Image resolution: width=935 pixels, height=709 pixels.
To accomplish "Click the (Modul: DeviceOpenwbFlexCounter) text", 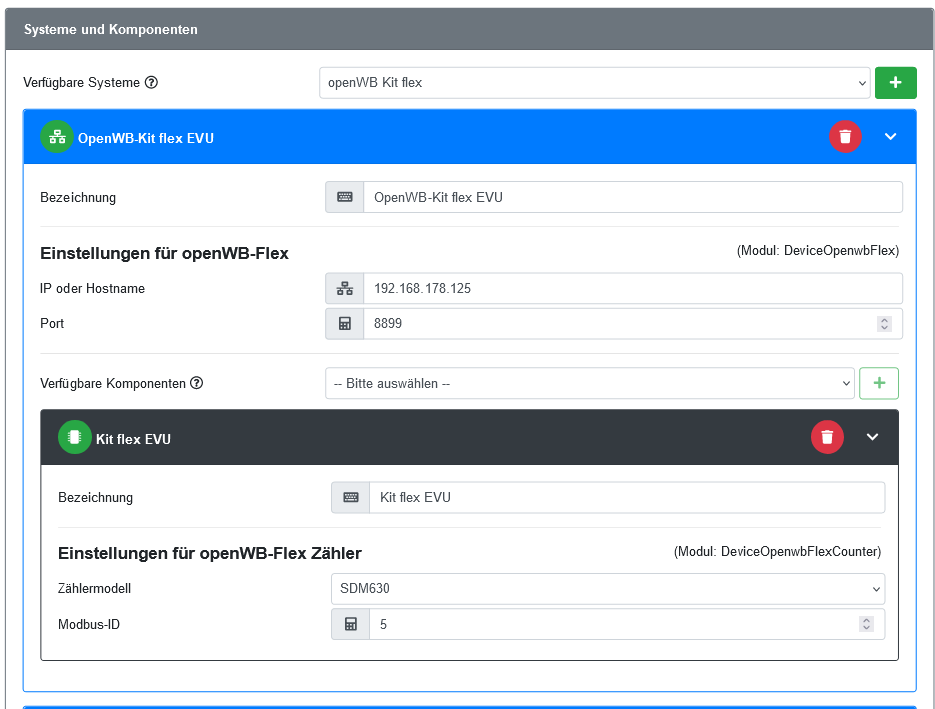I will (777, 552).
